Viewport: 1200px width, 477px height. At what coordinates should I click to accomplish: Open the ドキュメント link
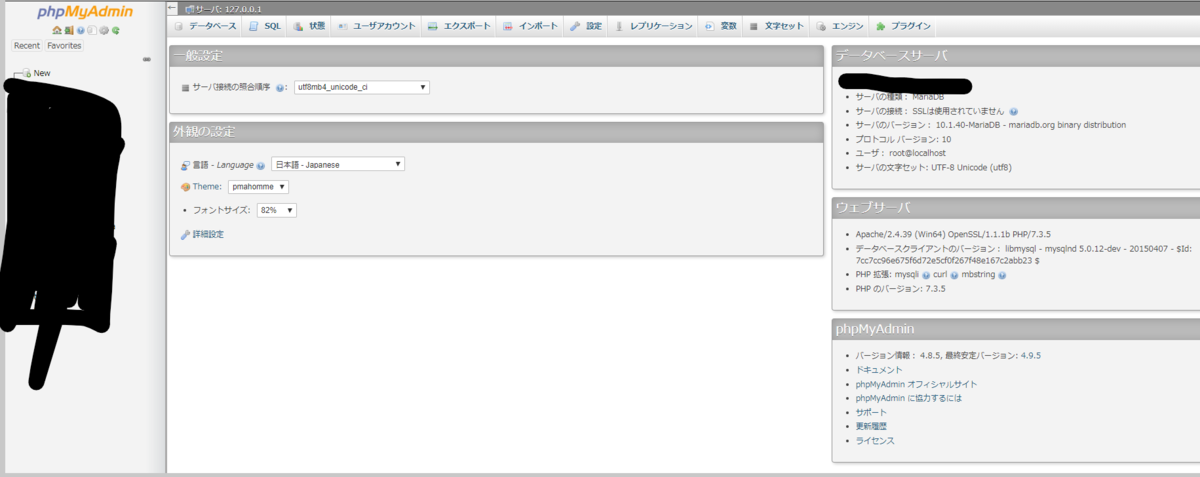pos(879,369)
